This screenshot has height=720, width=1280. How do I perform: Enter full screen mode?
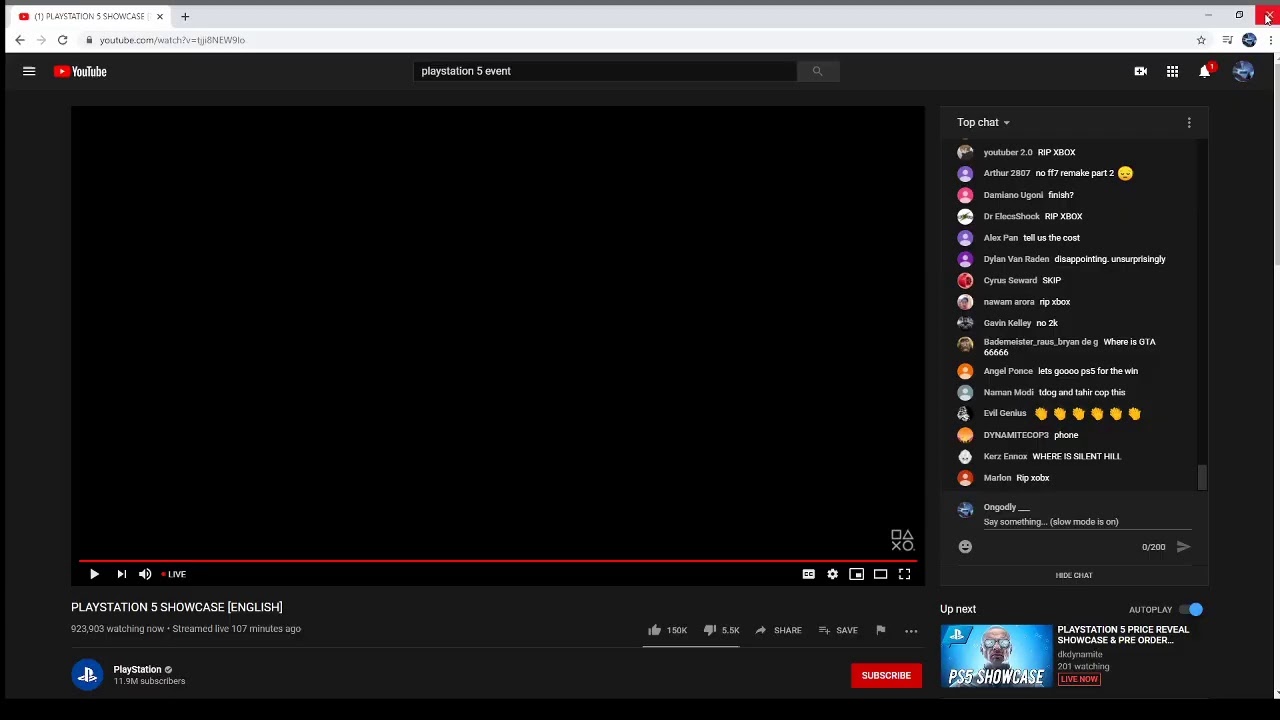pyautogui.click(x=904, y=574)
